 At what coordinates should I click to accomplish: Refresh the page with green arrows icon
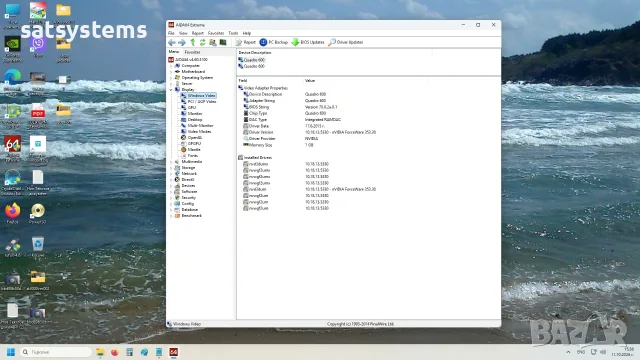[x=202, y=42]
